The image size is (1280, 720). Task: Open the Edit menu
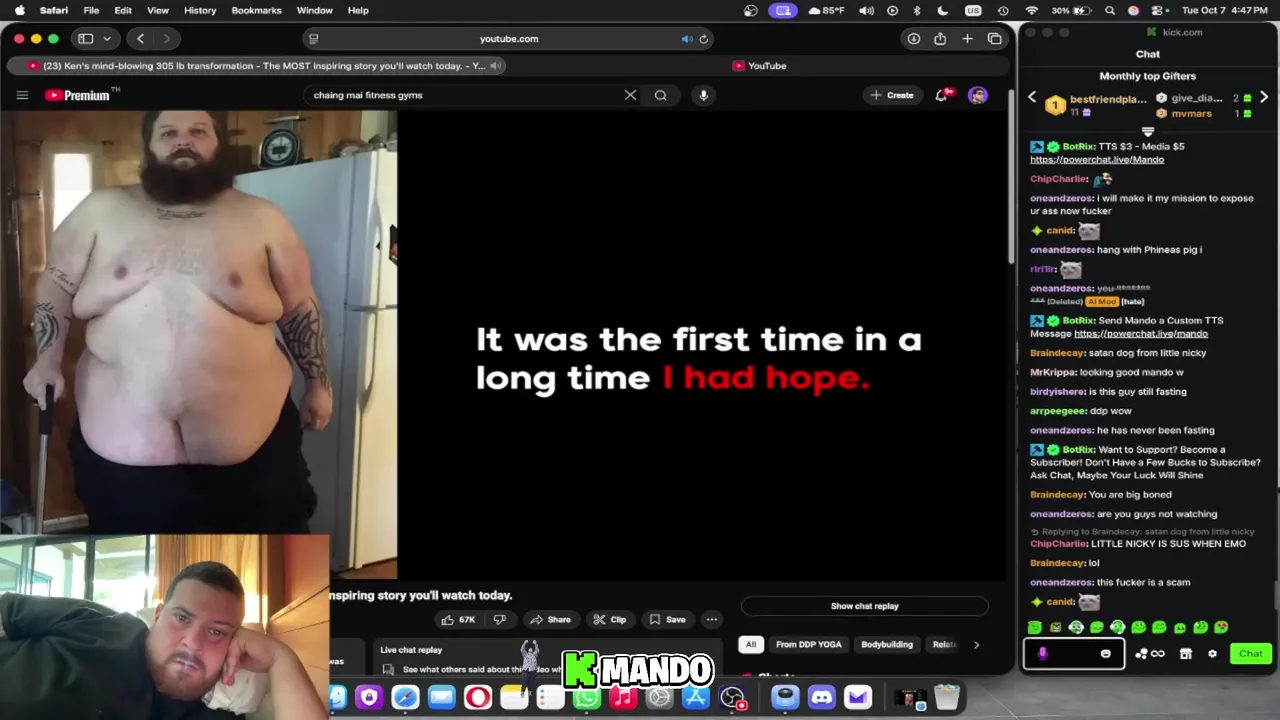pos(123,10)
